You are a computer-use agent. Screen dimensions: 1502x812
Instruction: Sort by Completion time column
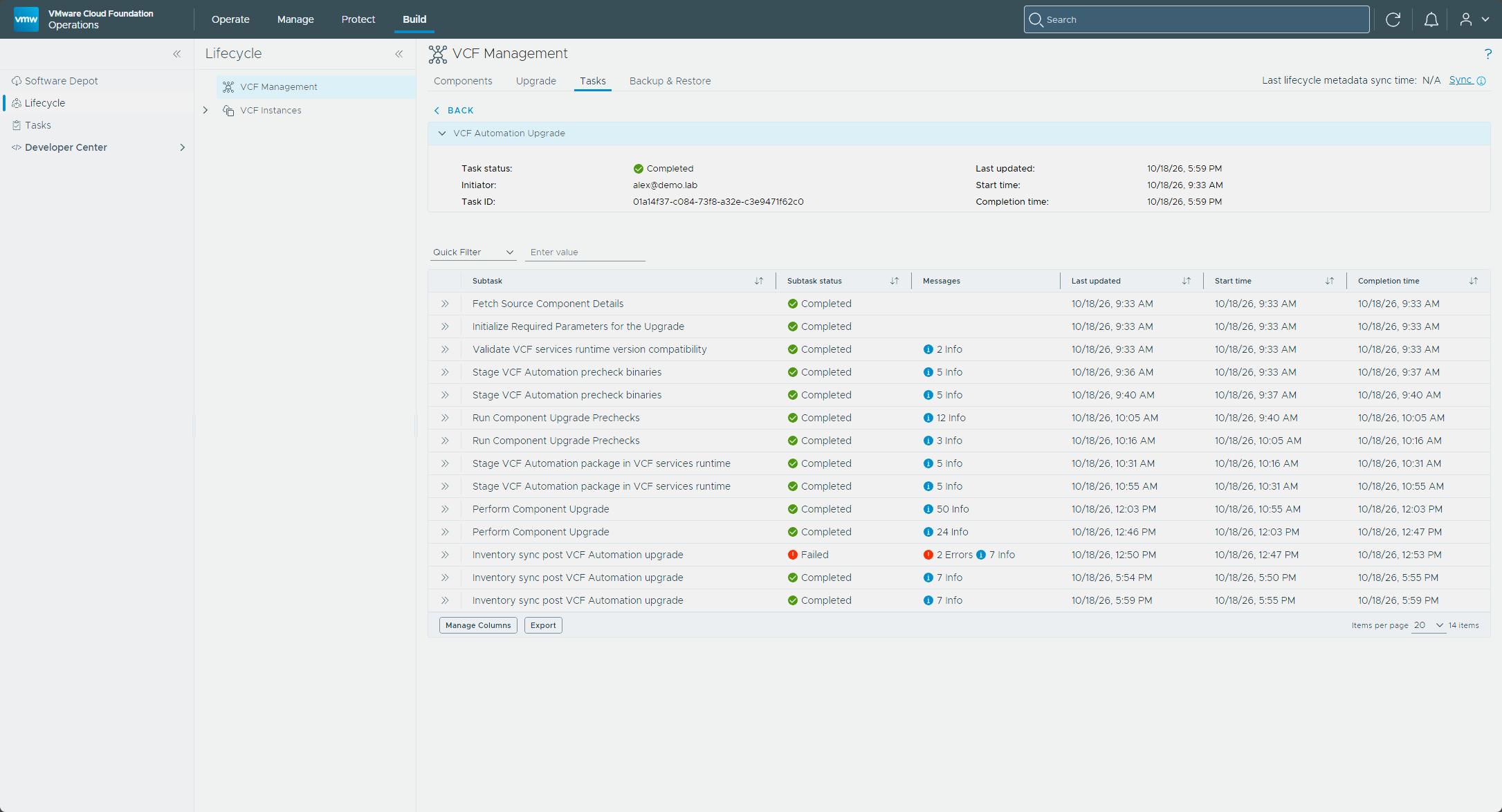pos(1474,281)
